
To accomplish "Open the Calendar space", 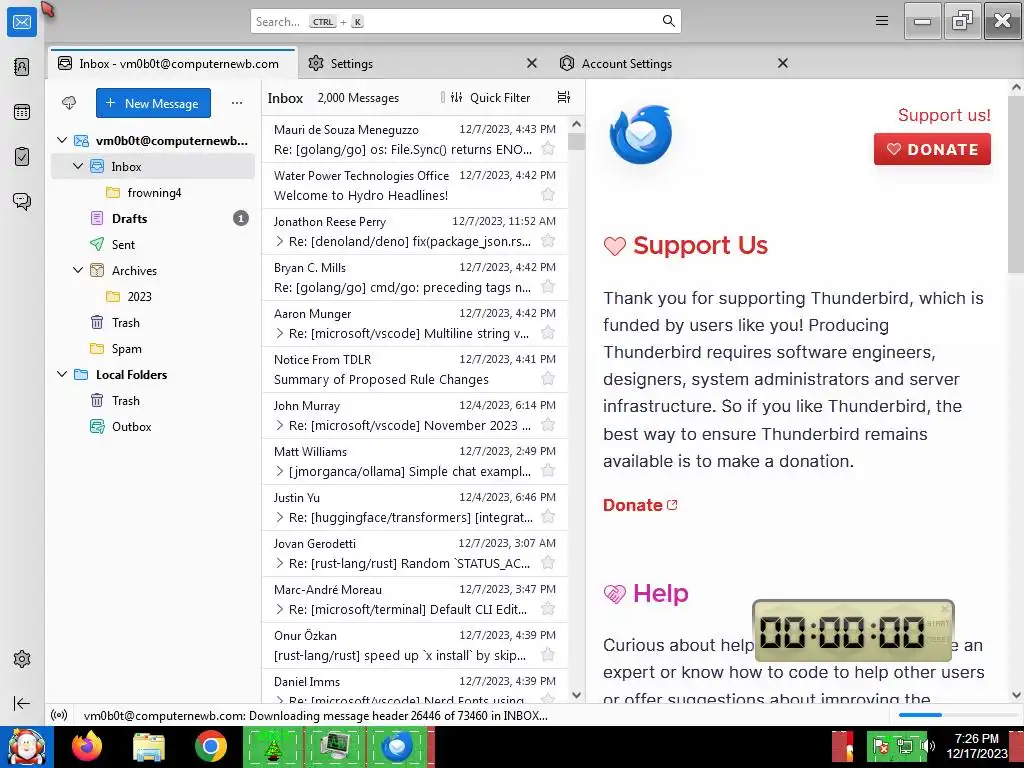I will pyautogui.click(x=22, y=112).
